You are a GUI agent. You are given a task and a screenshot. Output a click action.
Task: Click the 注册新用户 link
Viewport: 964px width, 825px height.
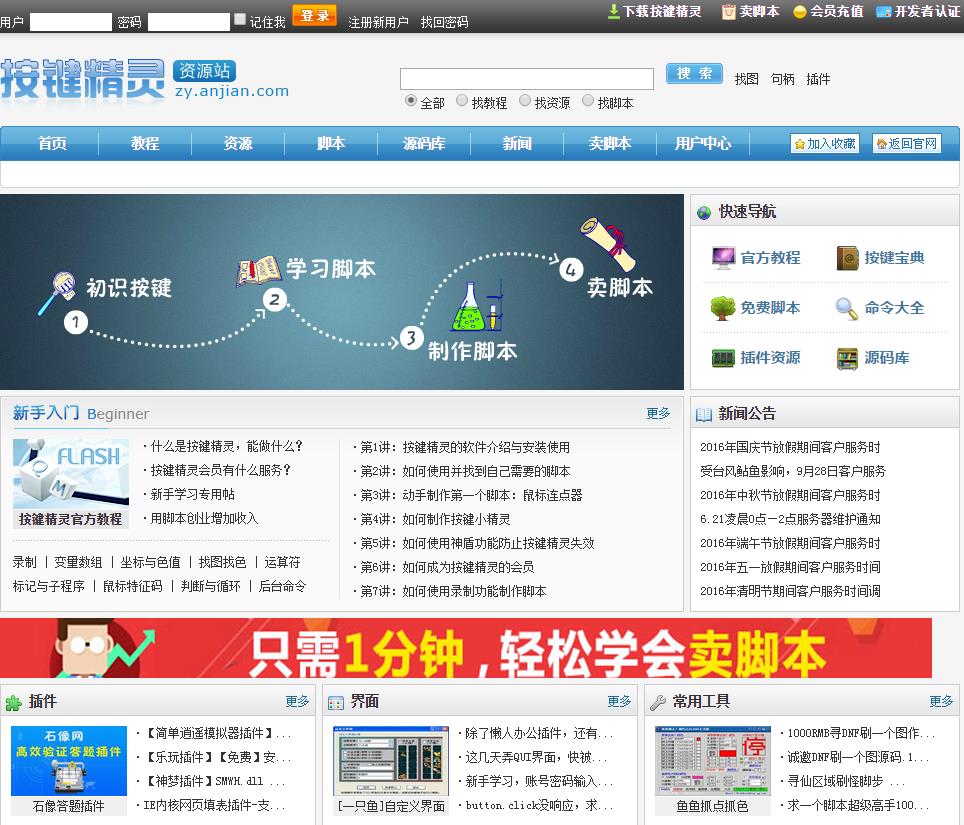[378, 23]
